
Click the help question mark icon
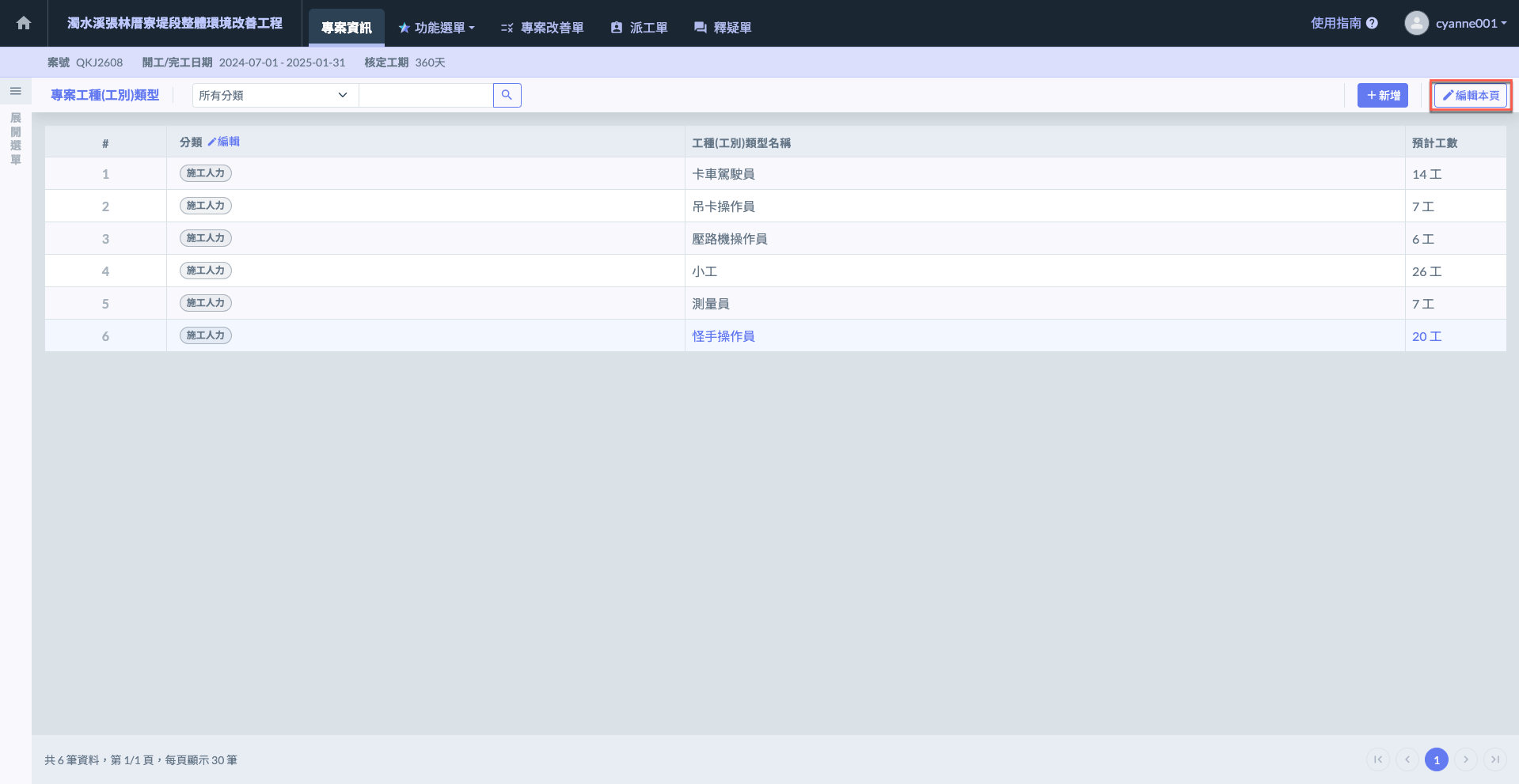(1372, 23)
